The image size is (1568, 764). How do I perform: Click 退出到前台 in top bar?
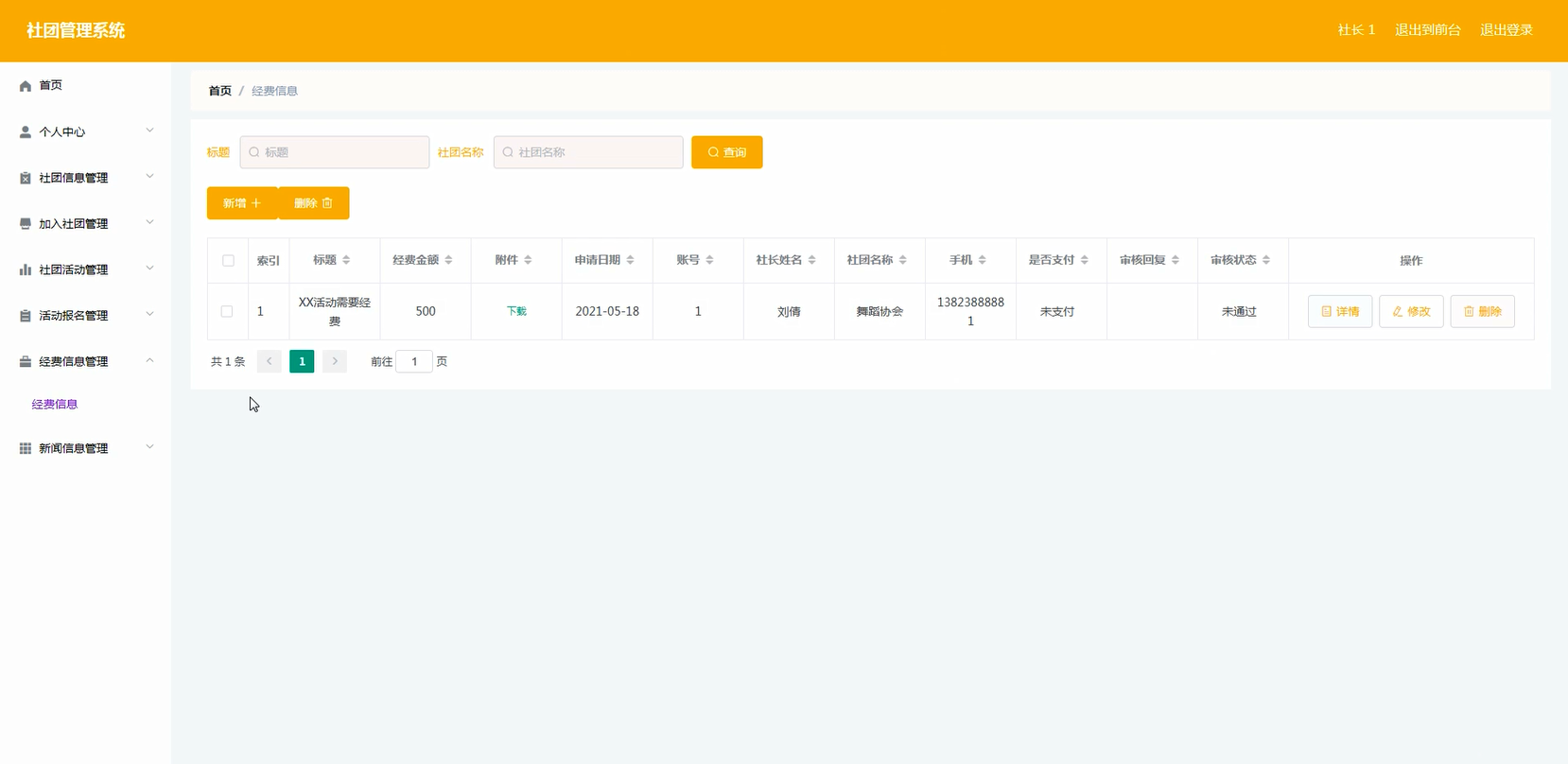coord(1427,30)
